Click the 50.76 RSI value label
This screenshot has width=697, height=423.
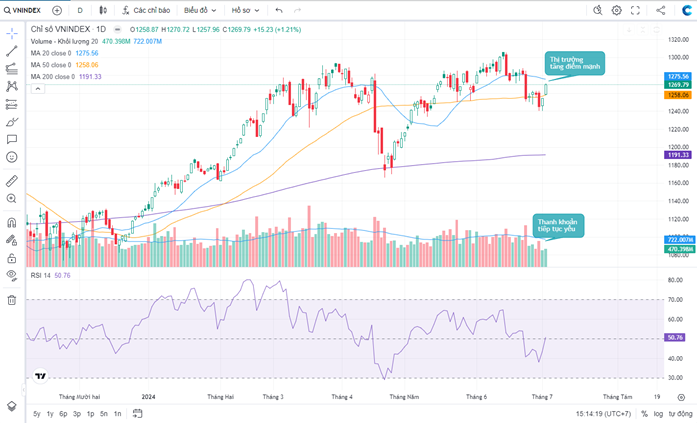pos(675,338)
